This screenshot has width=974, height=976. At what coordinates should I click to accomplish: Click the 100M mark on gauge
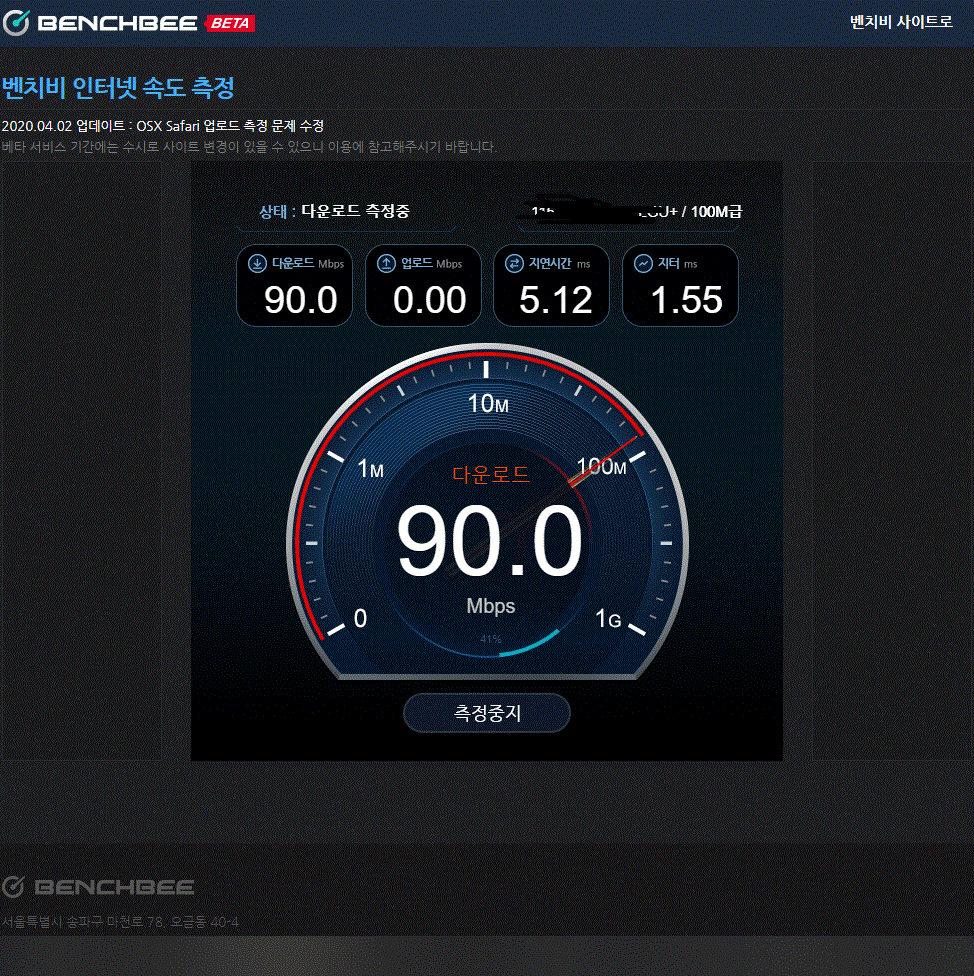pyautogui.click(x=601, y=468)
